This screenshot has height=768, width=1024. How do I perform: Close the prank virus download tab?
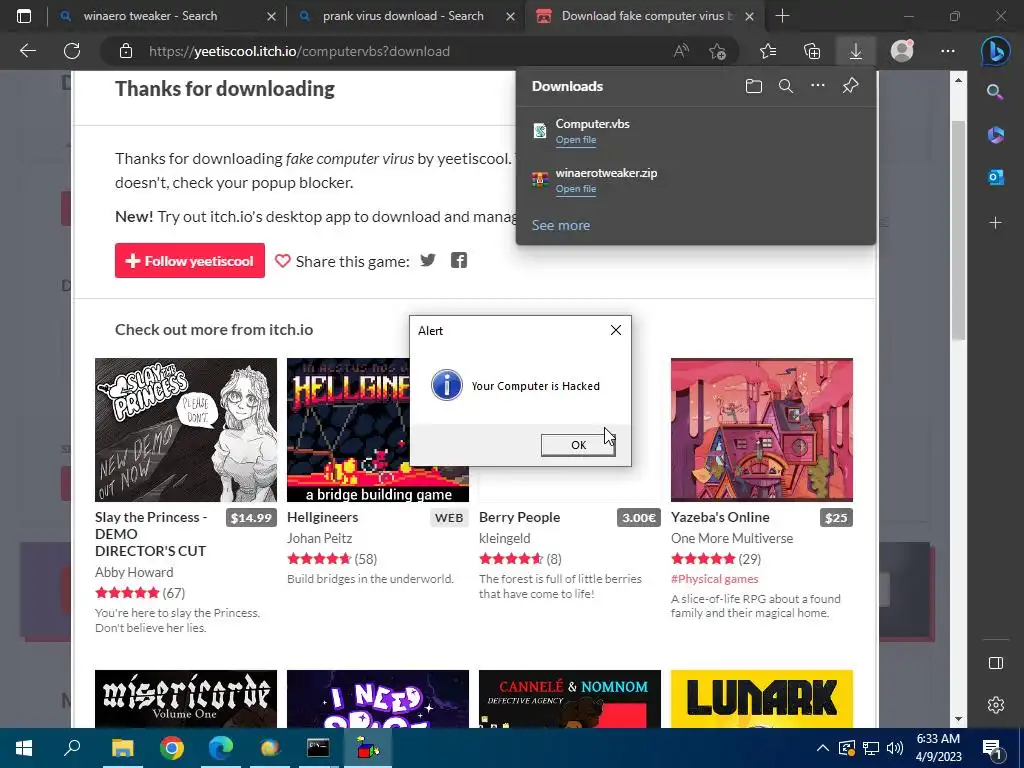(x=511, y=16)
